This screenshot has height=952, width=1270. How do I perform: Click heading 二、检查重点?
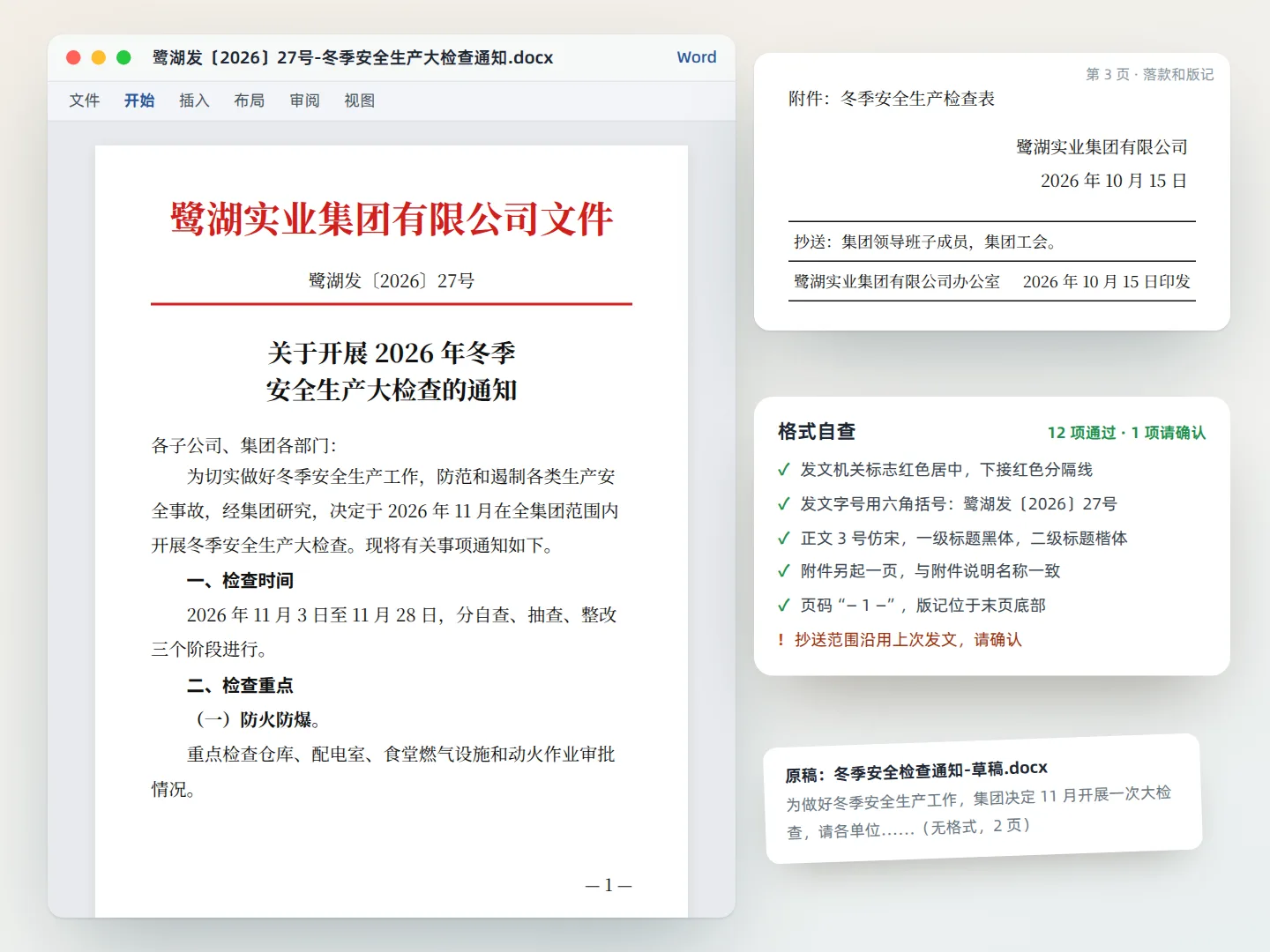(x=240, y=685)
